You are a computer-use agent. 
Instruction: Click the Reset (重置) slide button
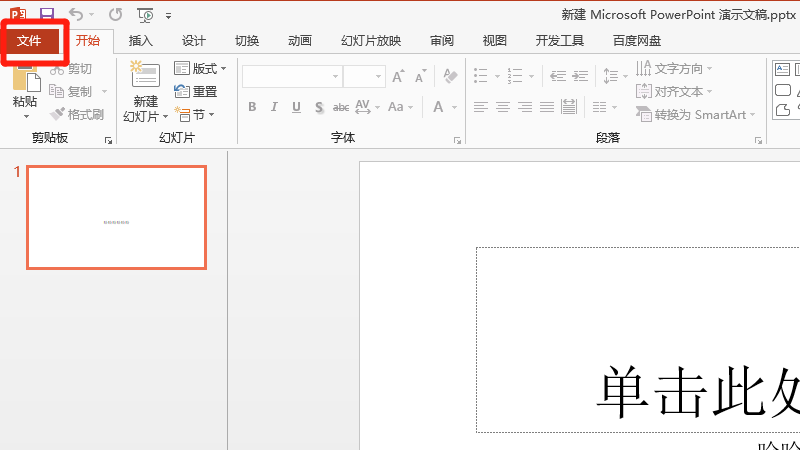(x=196, y=91)
